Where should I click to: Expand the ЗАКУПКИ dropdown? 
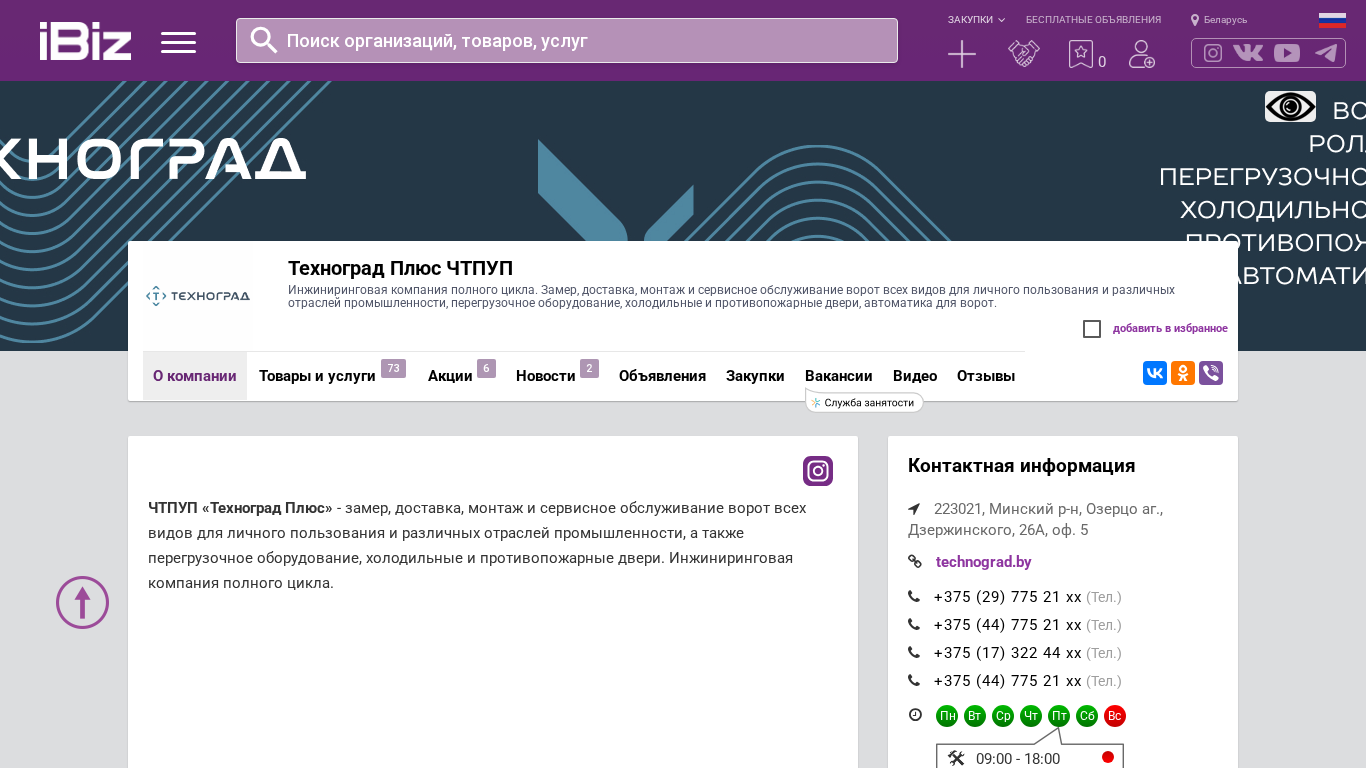[976, 20]
